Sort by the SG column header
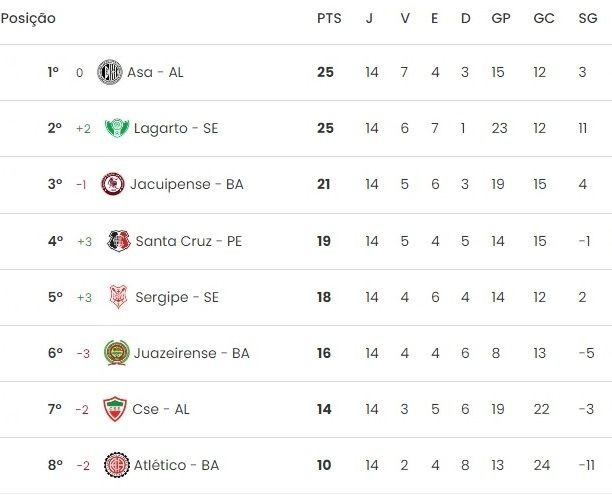 click(x=588, y=18)
